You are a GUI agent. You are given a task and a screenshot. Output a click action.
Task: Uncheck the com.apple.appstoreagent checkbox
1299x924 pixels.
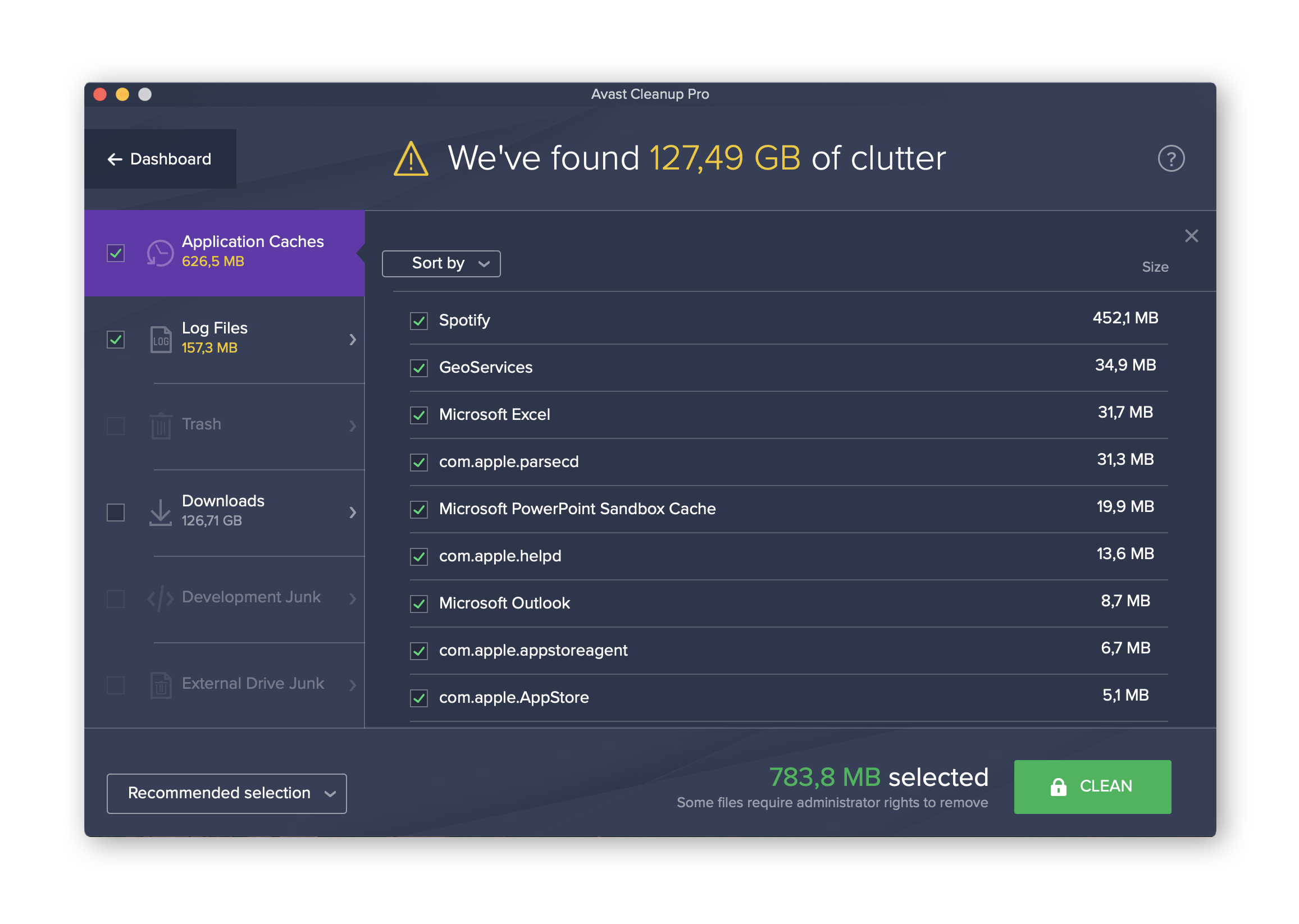[419, 652]
